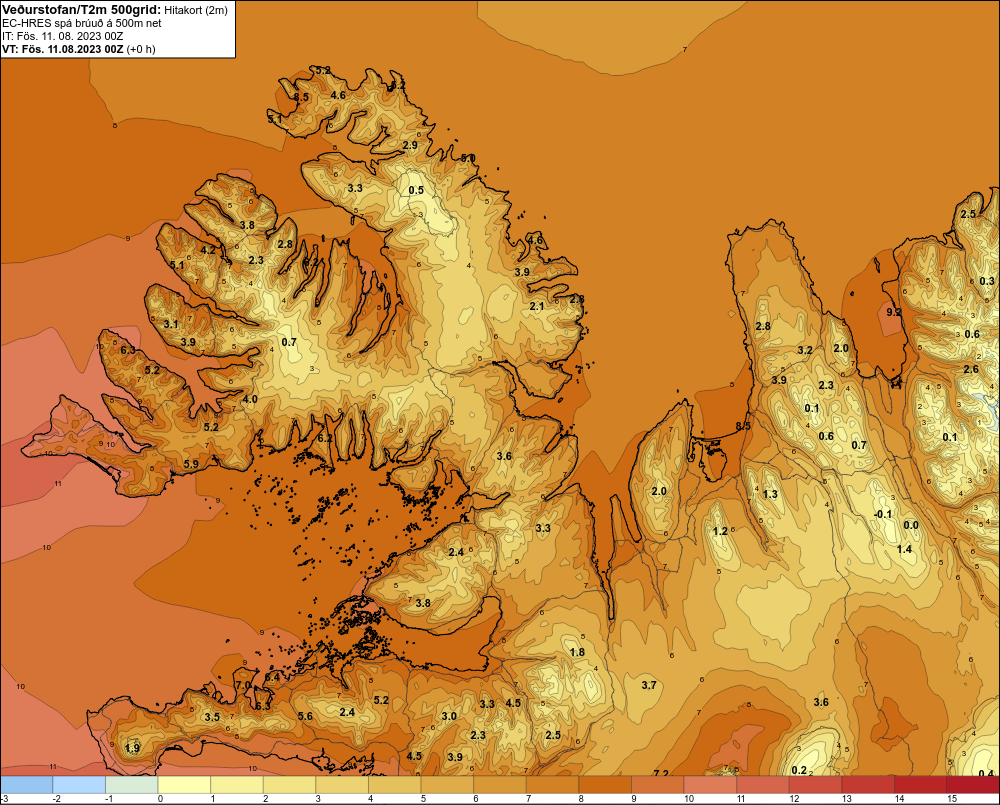The width and height of the screenshot is (1000, 805).
Task: Pick the legend color between -2 and -1
Action: [x=79, y=784]
